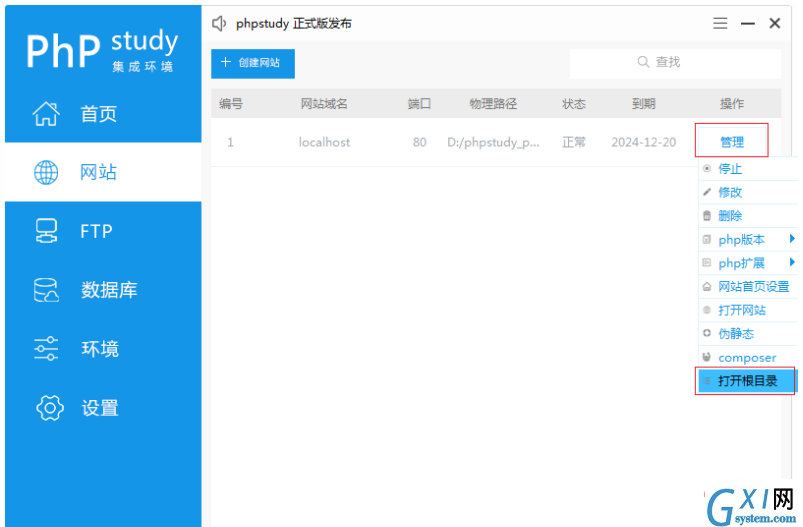This screenshot has height=527, width=803.
Task: Click the 操作 column header
Action: tap(731, 103)
